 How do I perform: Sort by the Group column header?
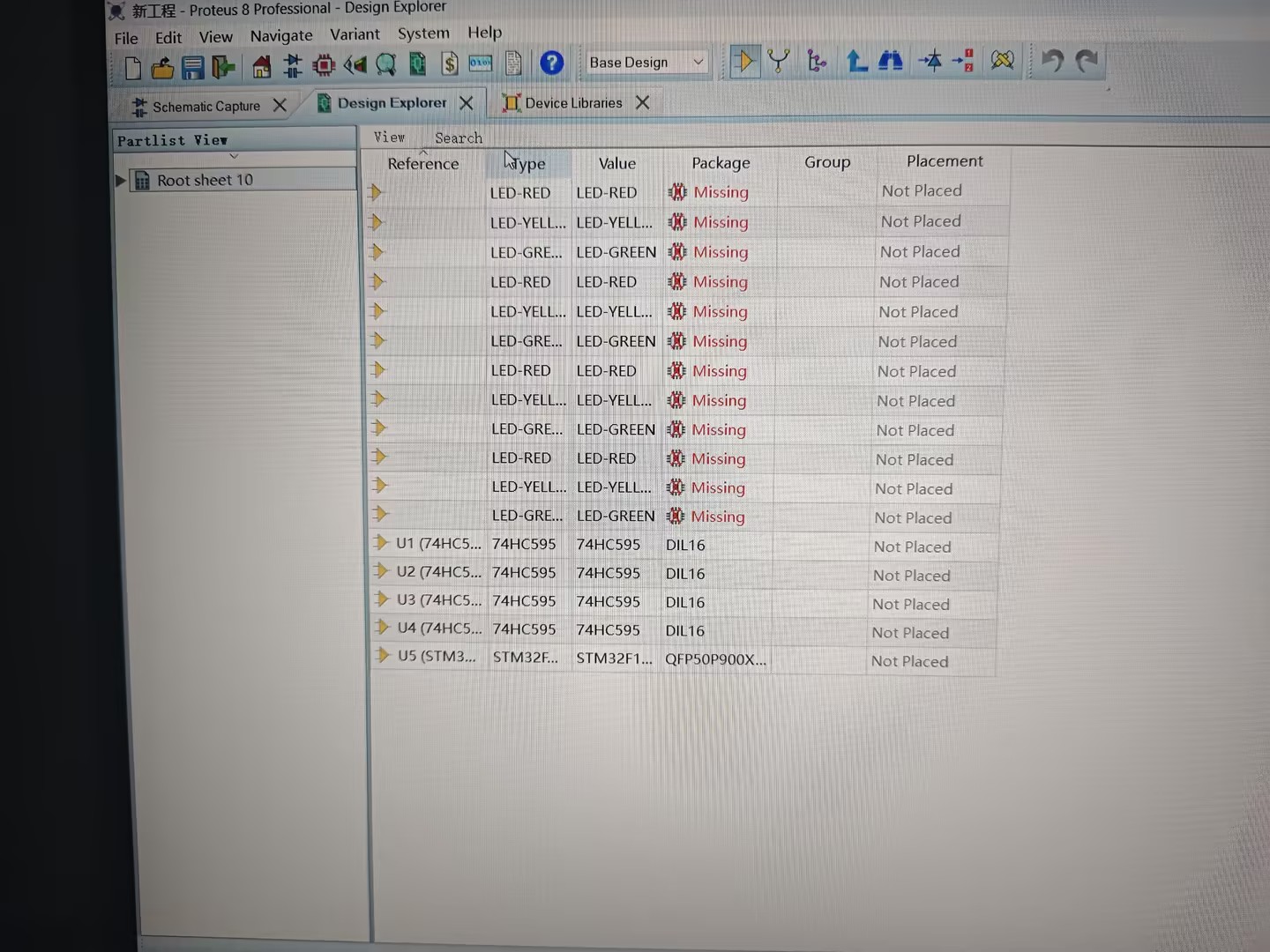[827, 162]
